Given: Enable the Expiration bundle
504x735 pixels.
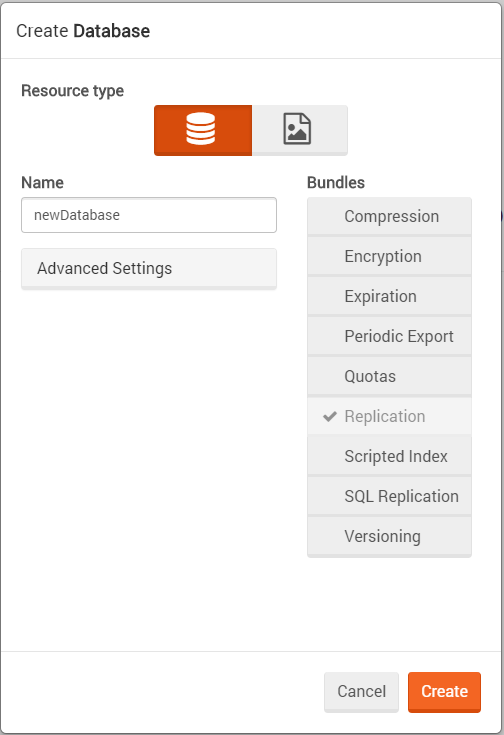Looking at the screenshot, I should tap(389, 296).
